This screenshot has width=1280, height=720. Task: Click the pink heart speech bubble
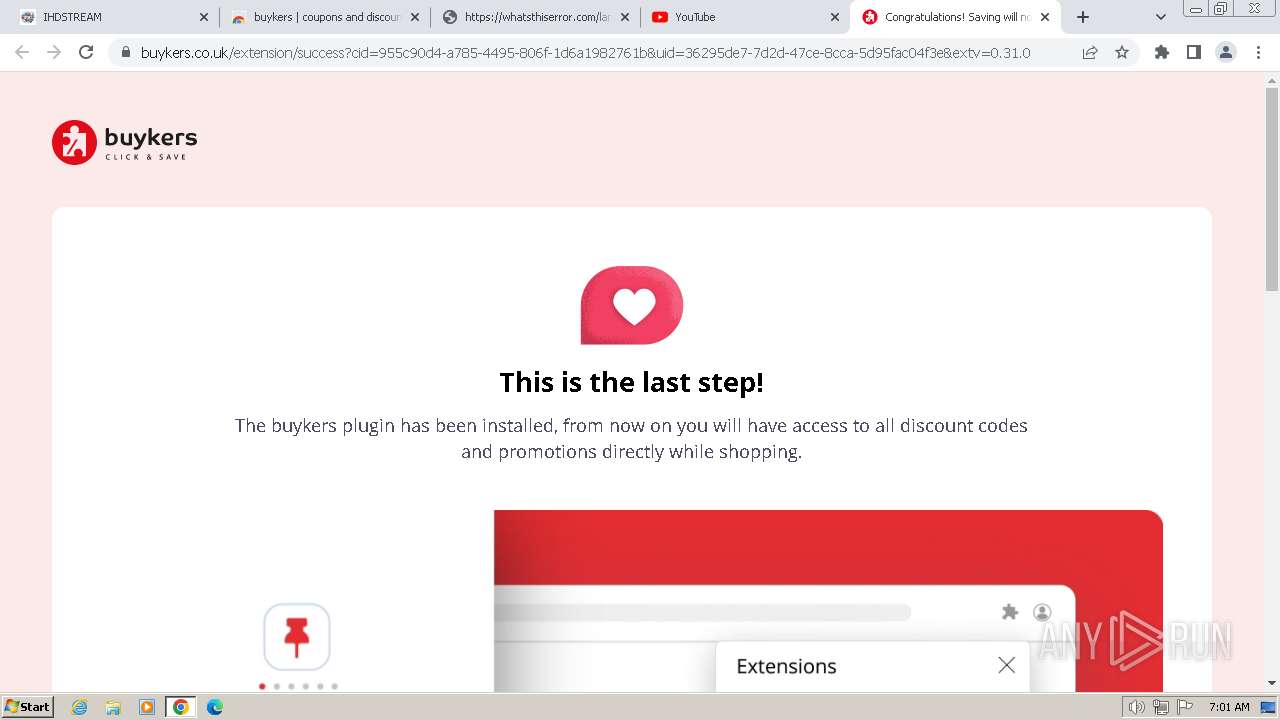pyautogui.click(x=632, y=305)
